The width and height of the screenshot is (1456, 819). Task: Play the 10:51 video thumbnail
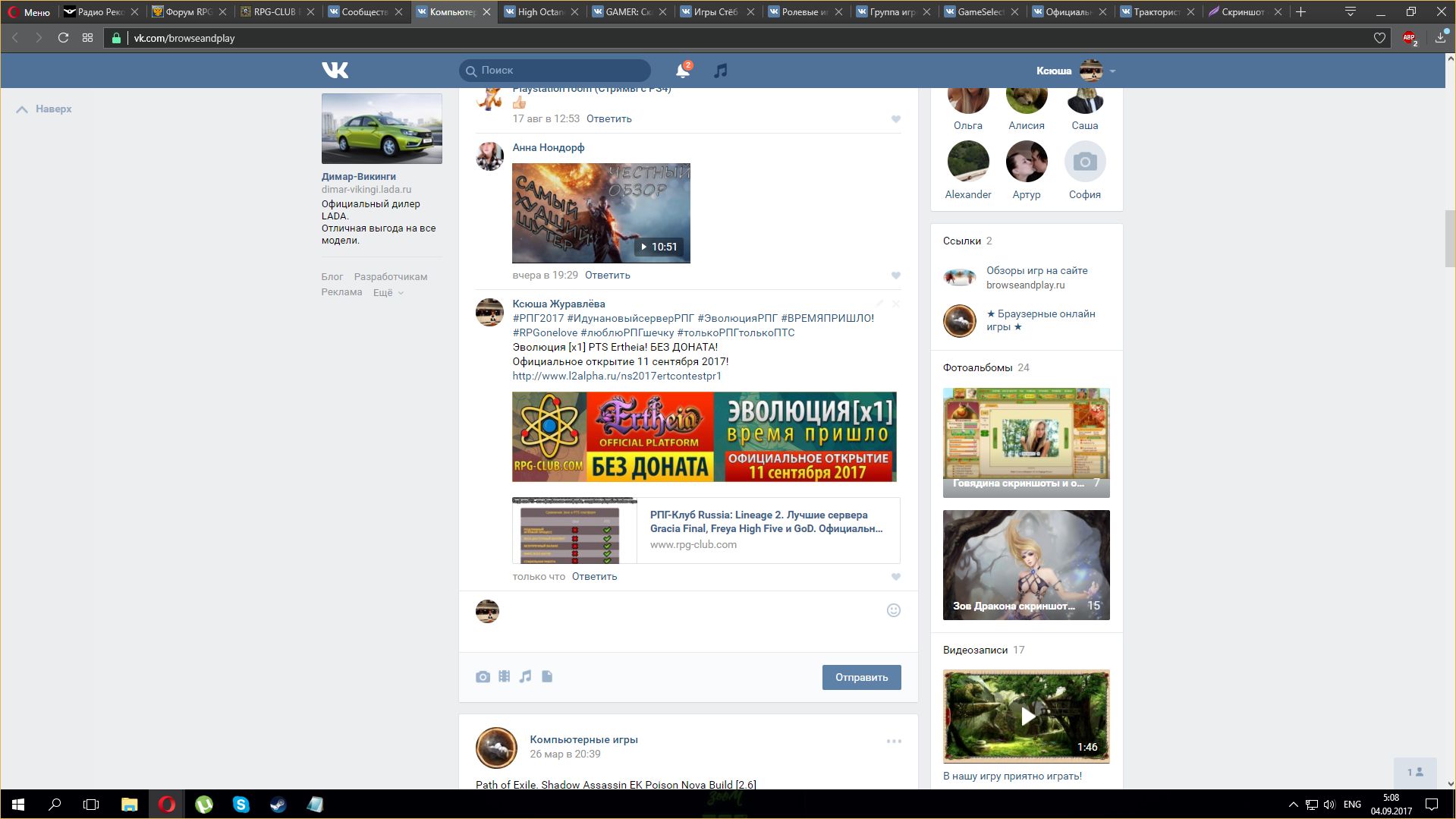(601, 213)
